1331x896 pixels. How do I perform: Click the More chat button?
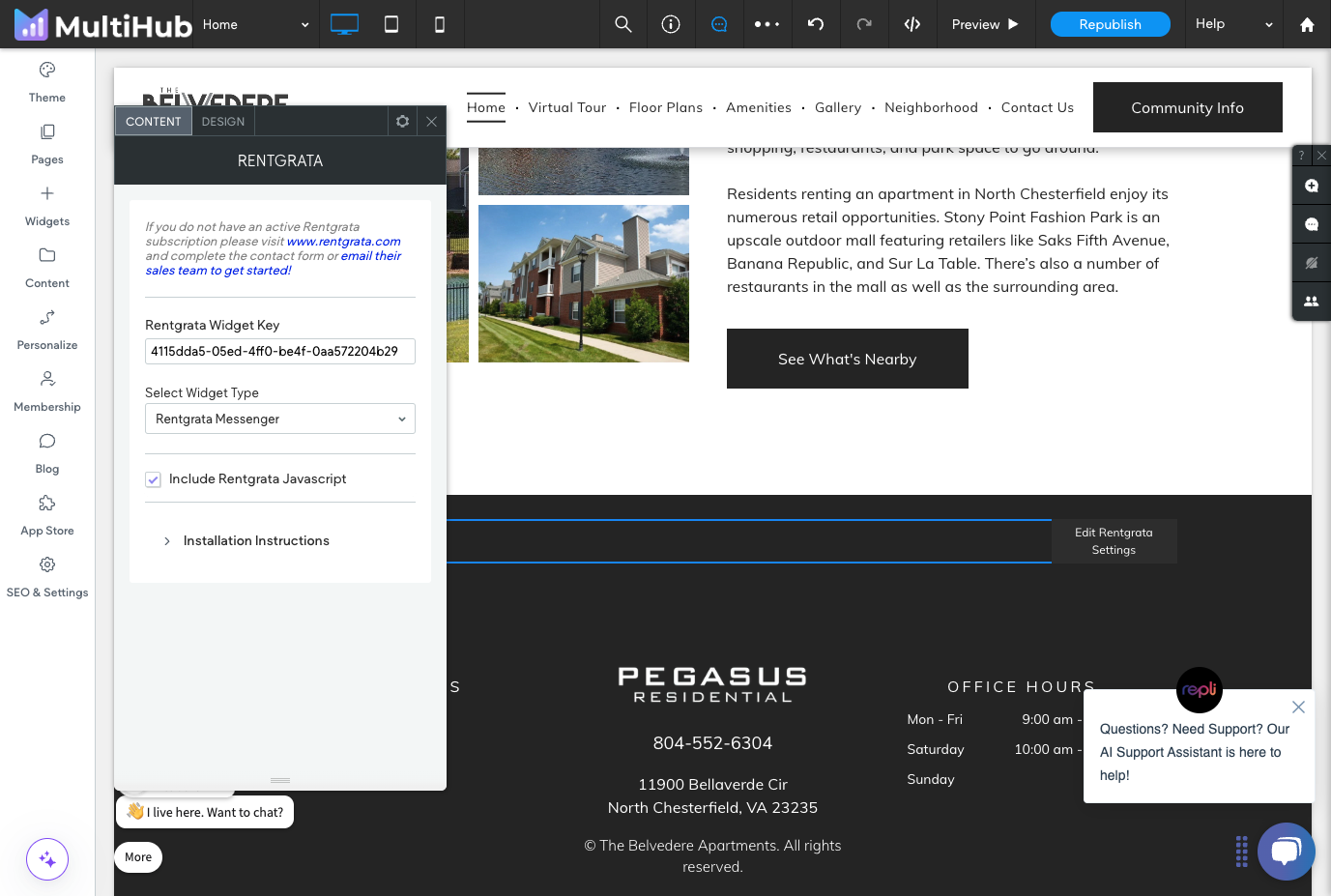(x=138, y=857)
